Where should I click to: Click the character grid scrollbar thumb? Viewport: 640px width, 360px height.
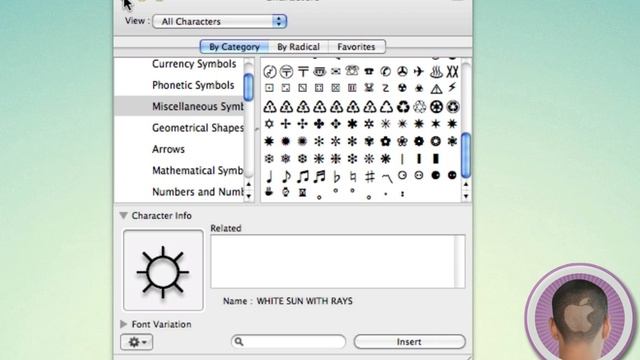click(x=466, y=156)
